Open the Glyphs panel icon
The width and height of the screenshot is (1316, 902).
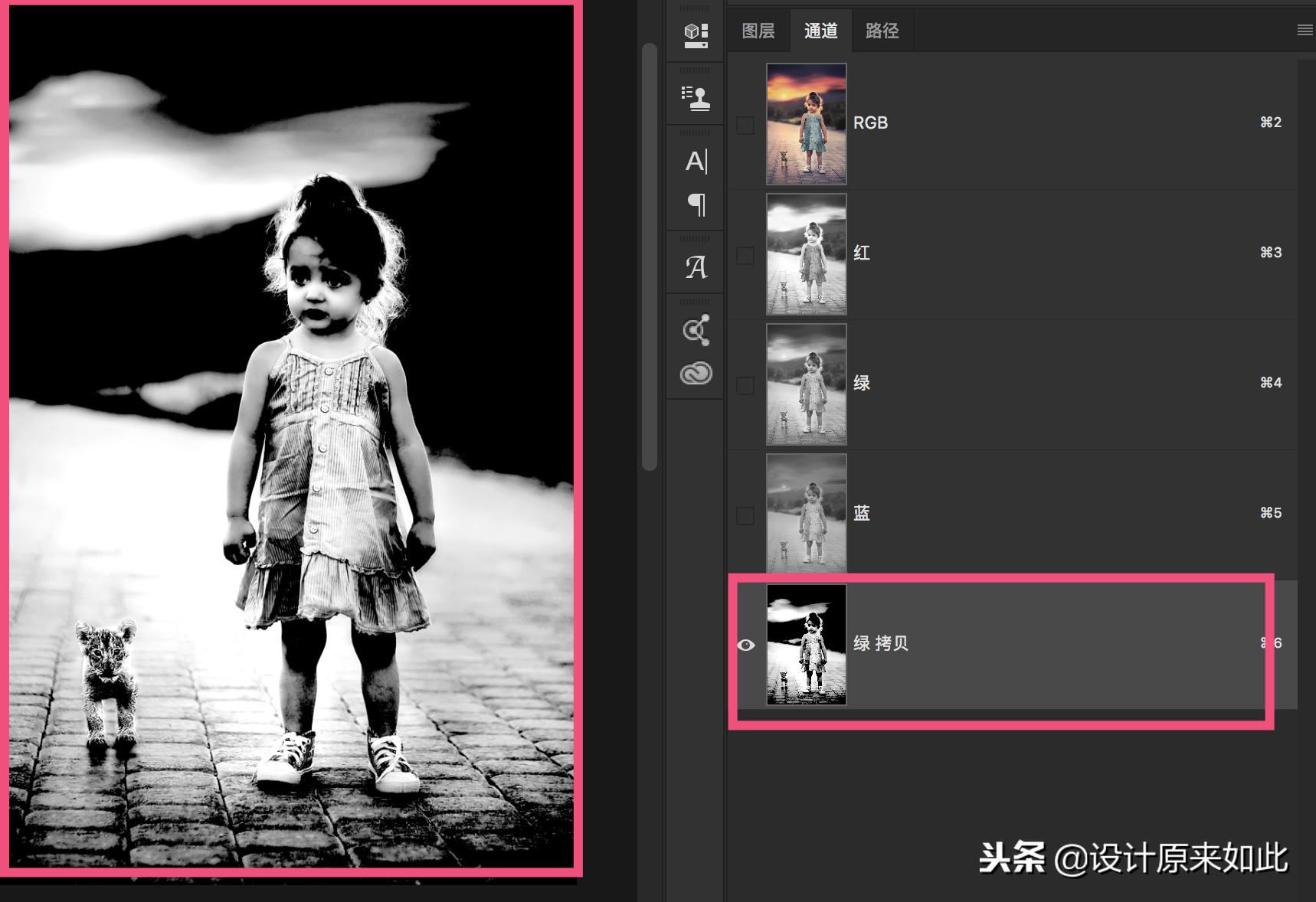click(696, 266)
